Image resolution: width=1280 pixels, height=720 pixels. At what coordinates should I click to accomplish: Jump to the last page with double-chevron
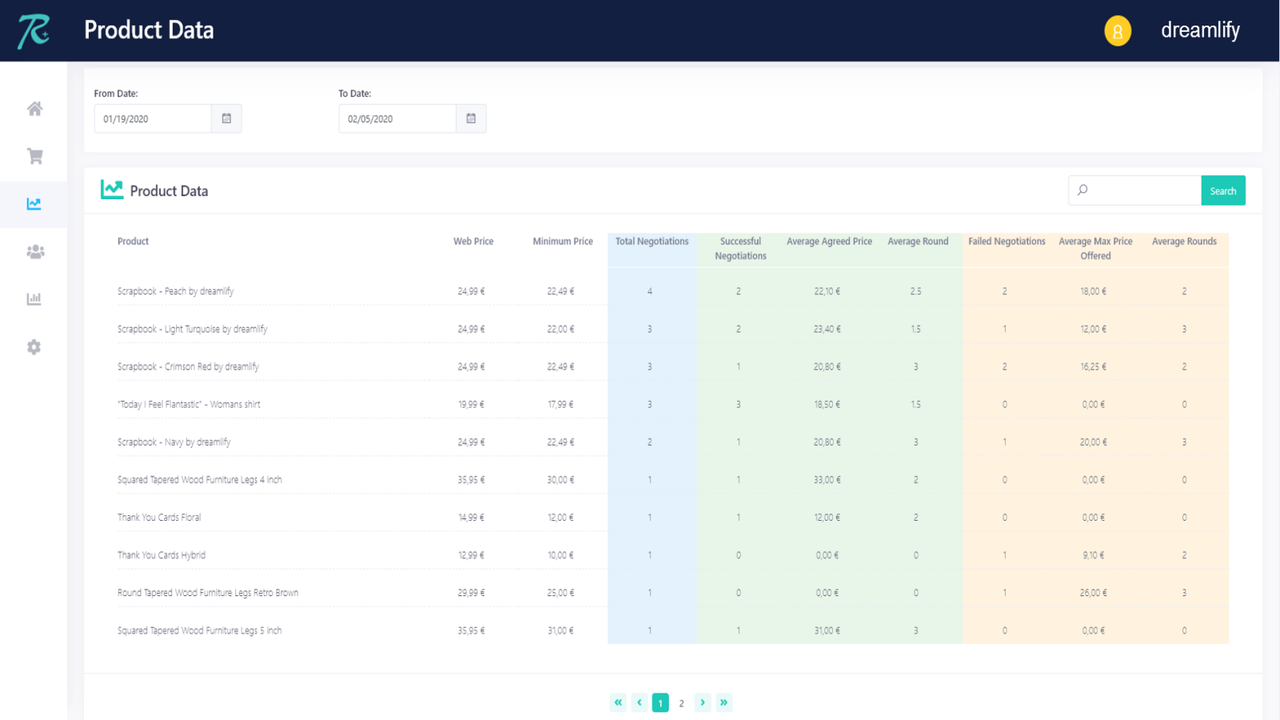click(x=724, y=702)
